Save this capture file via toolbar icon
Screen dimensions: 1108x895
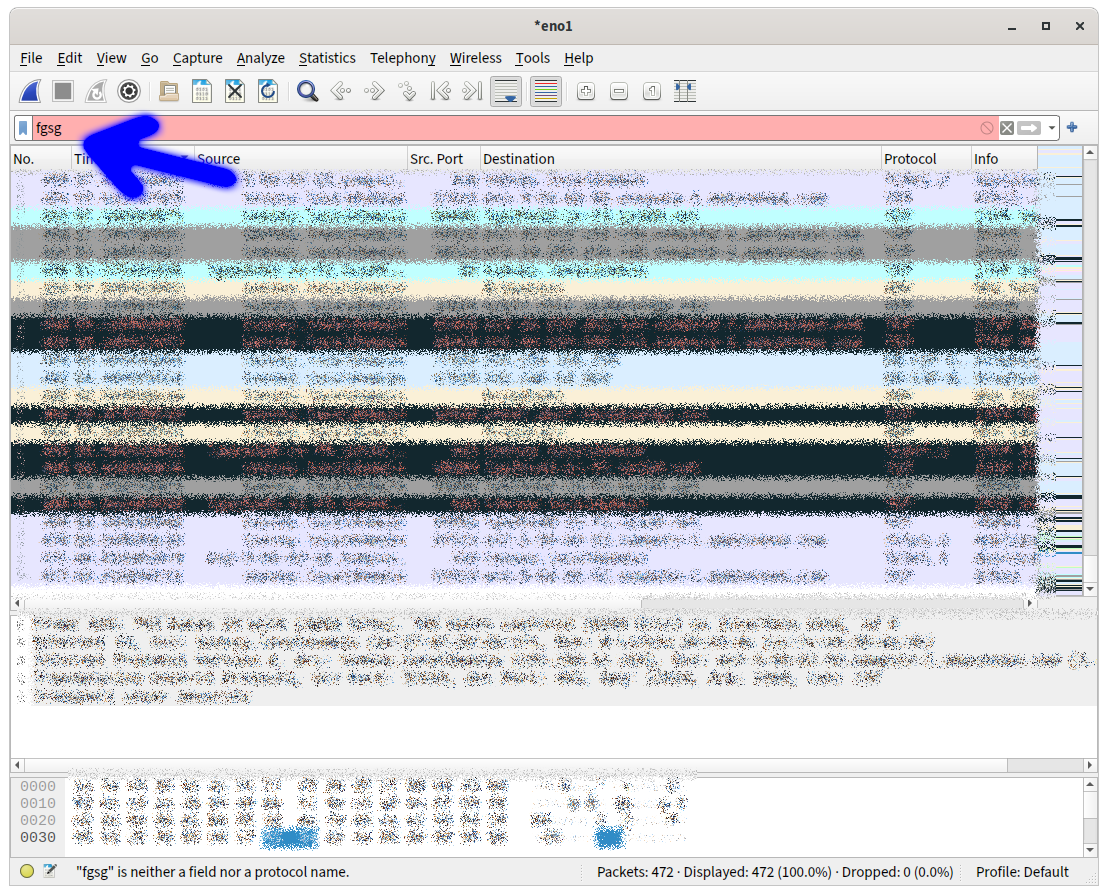(x=202, y=91)
